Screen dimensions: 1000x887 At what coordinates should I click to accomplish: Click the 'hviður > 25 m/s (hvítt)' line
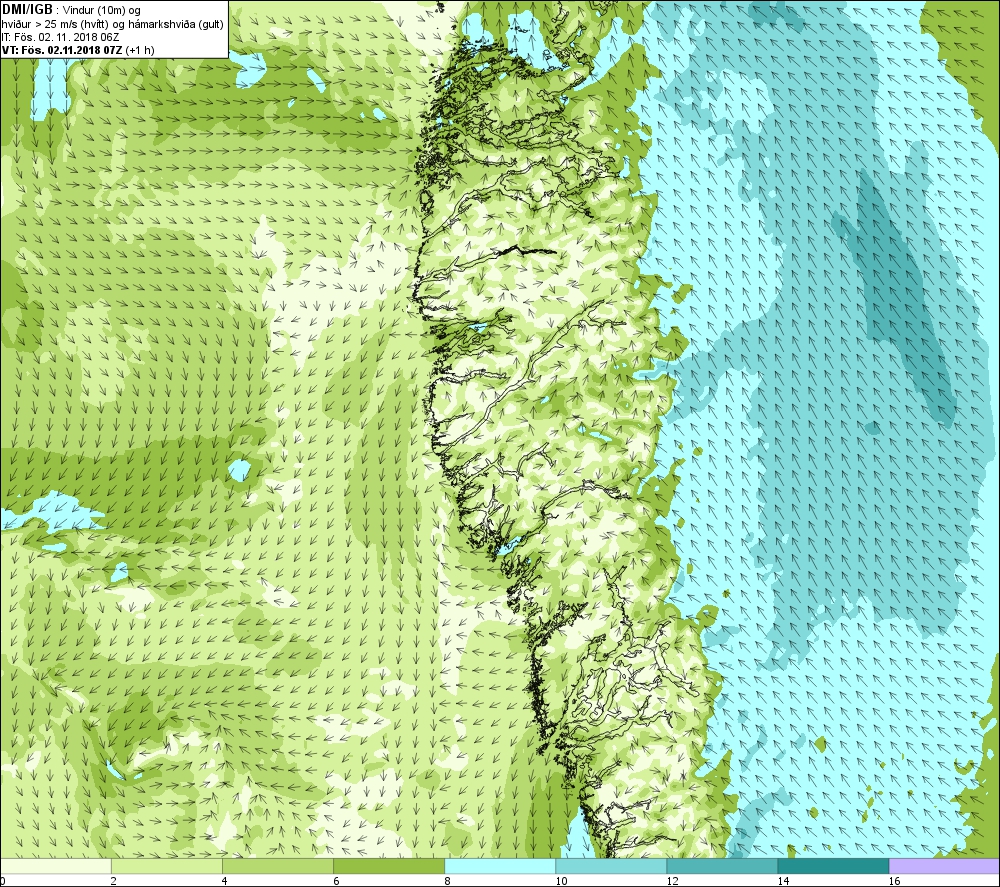coord(55,24)
